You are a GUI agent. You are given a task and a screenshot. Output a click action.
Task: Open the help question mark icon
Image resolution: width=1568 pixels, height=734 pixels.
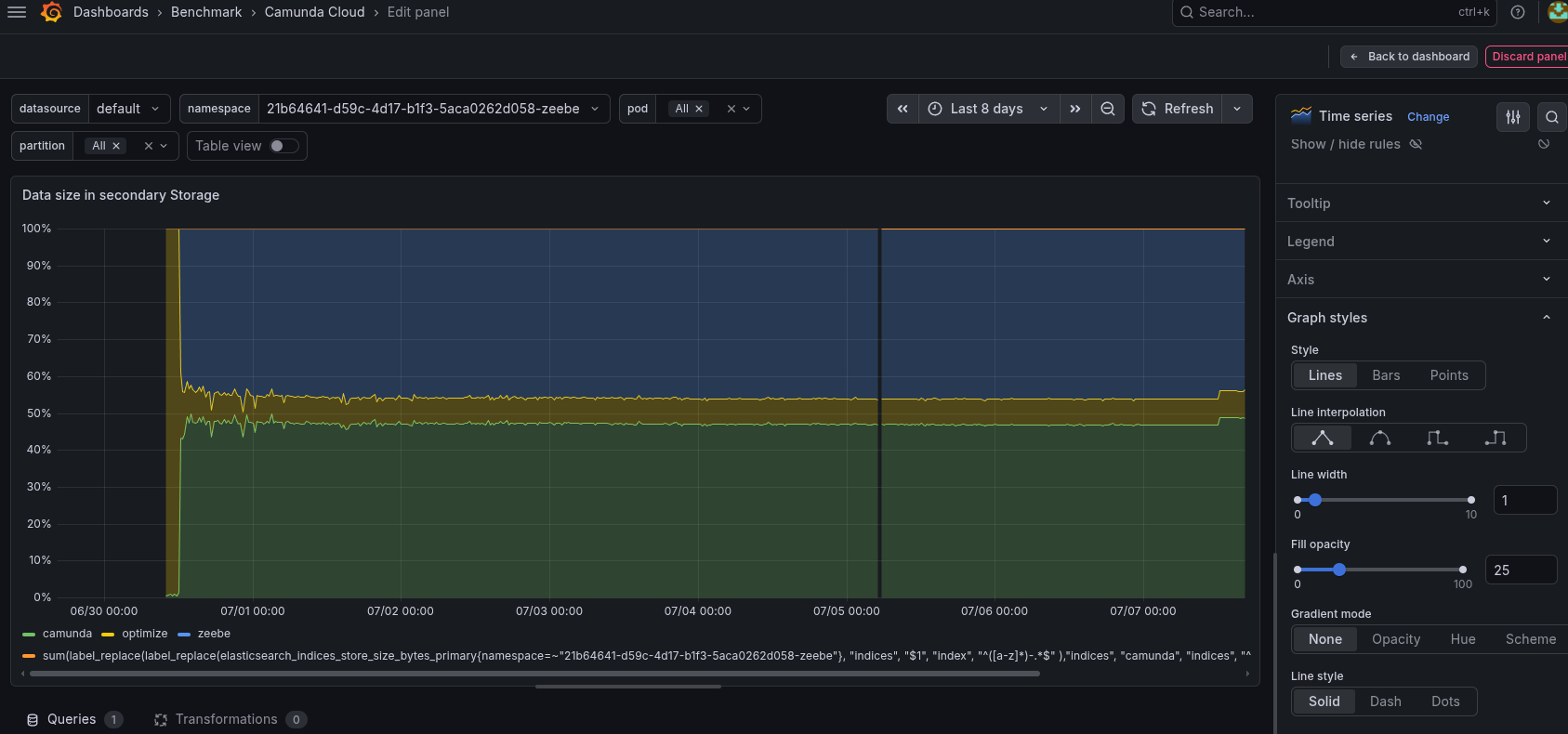pyautogui.click(x=1518, y=12)
